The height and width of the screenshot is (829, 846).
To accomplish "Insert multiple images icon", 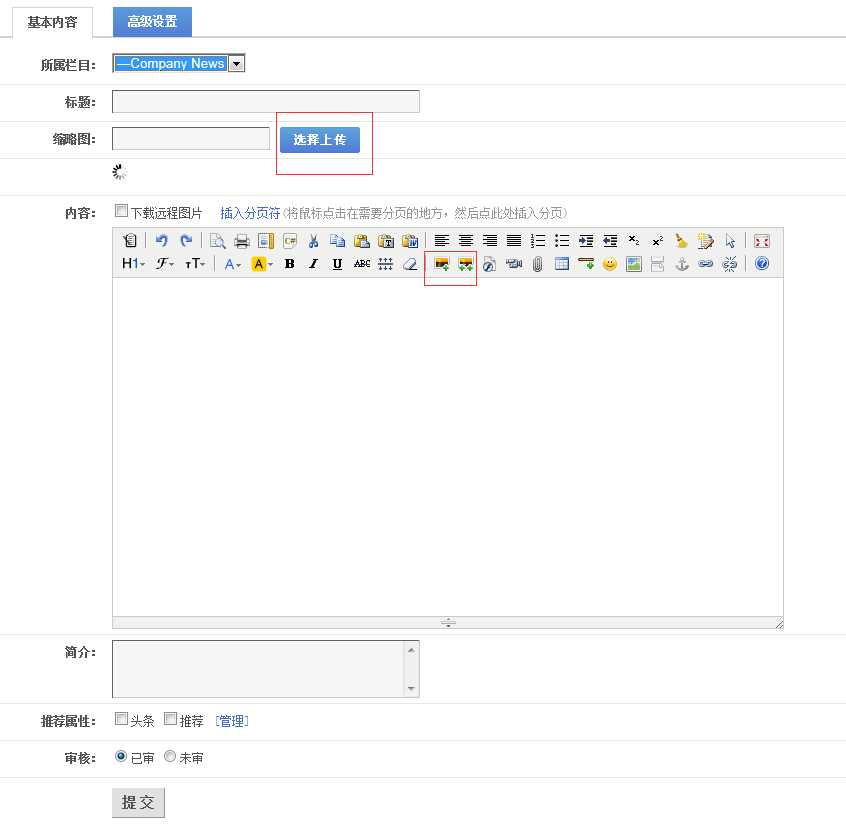I will pyautogui.click(x=466, y=264).
